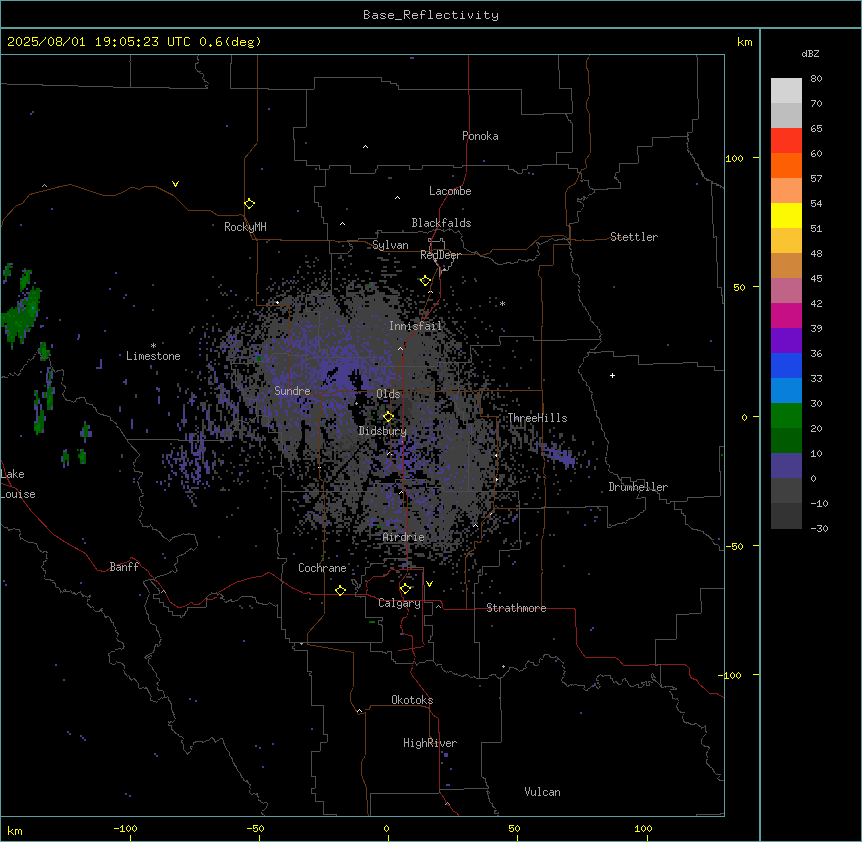Select the yellow diamond marker south of RedDeer
The height and width of the screenshot is (842, 862).
pos(426,281)
